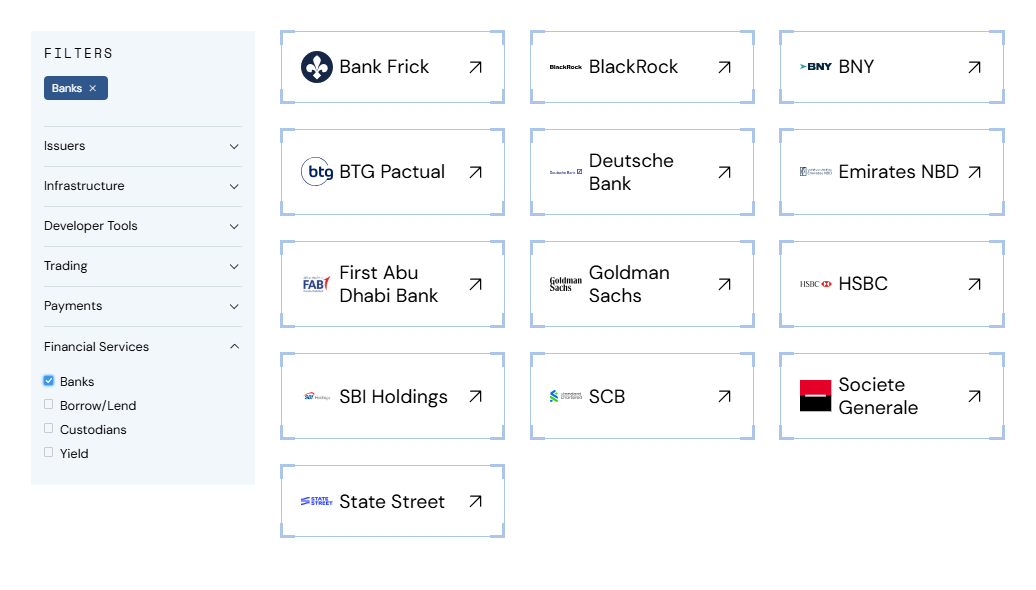Remove the Banks filter tag
This screenshot has width=1036, height=590.
(x=93, y=88)
